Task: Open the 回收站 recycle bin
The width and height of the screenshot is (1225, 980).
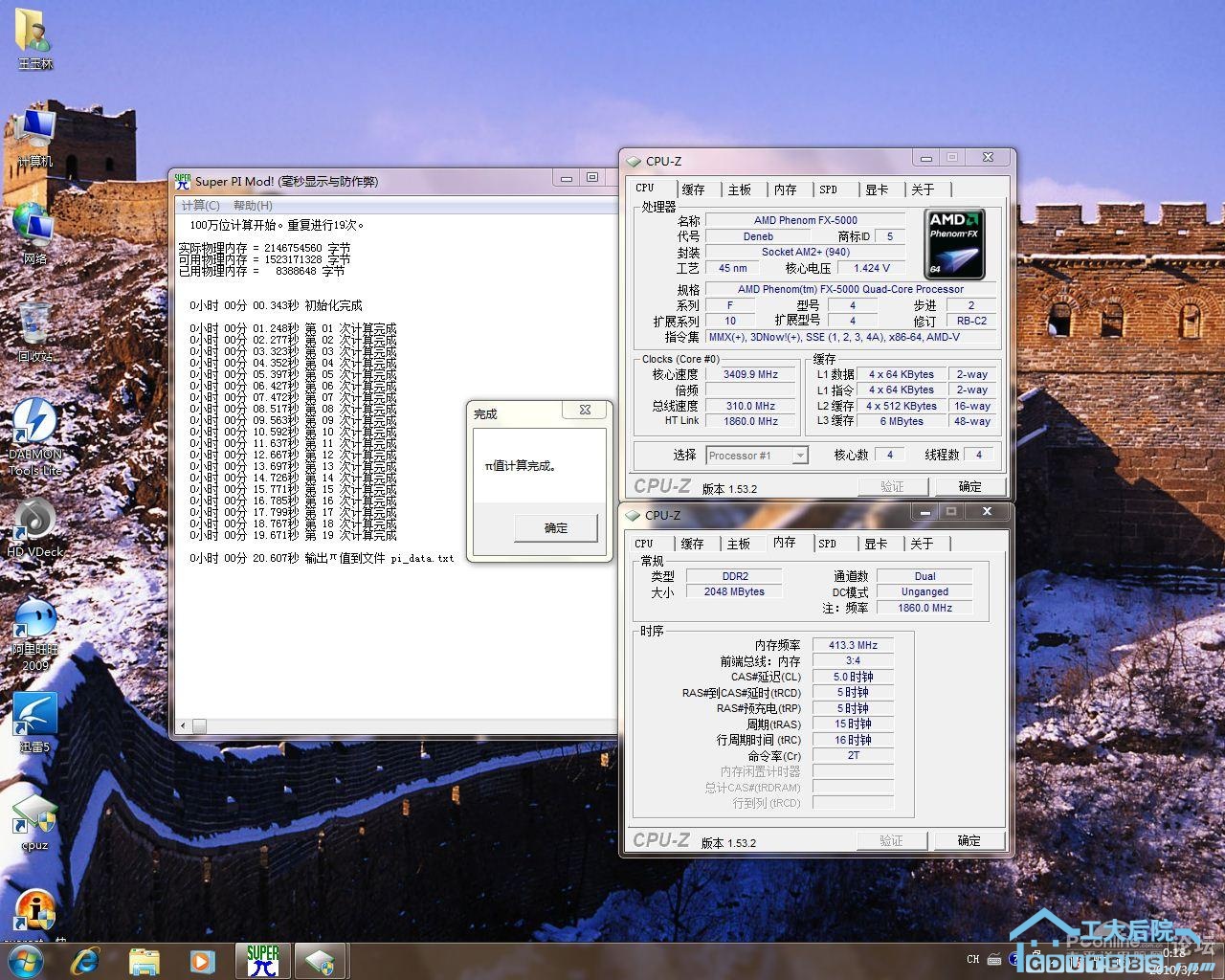Action: 35,332
